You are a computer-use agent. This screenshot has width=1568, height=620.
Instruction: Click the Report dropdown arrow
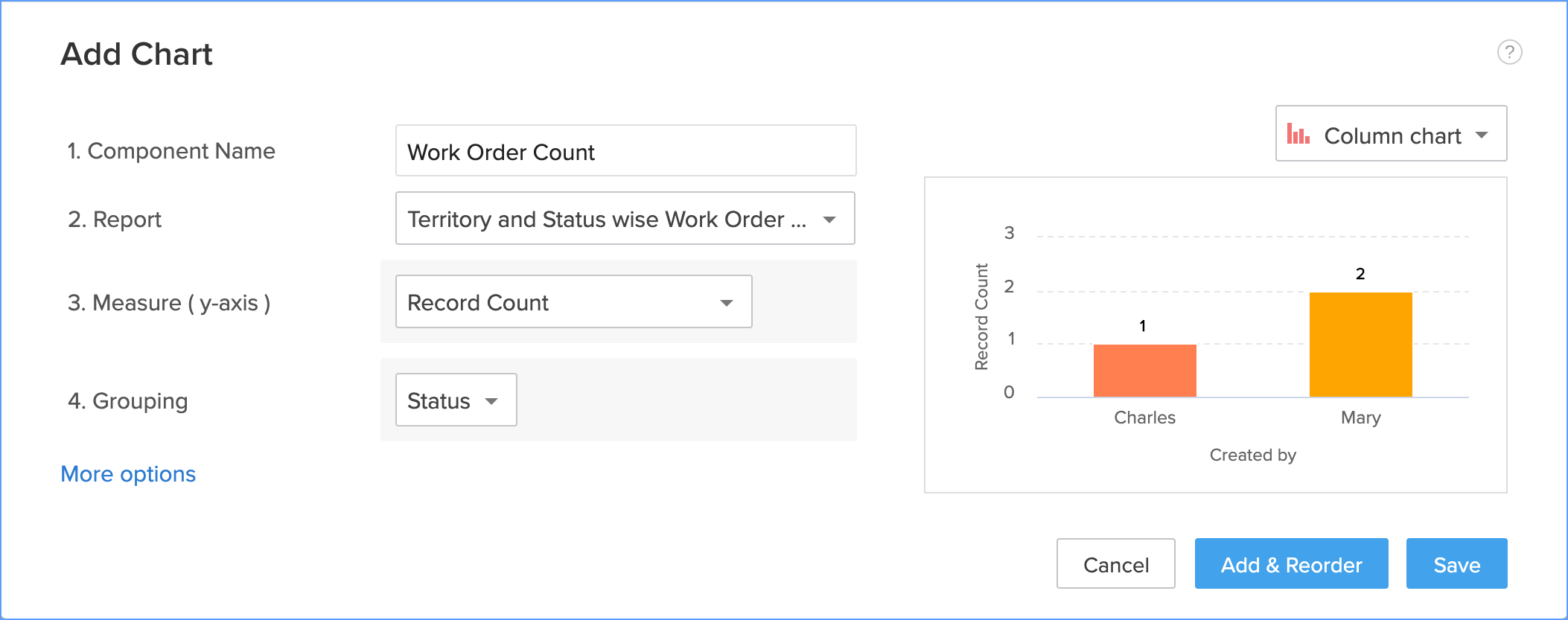click(x=829, y=220)
